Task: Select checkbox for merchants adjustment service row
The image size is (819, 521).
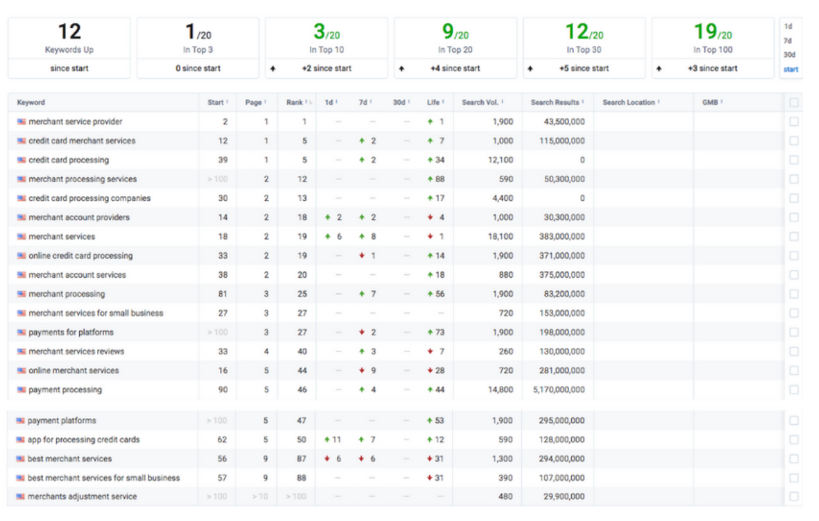Action: pos(794,496)
